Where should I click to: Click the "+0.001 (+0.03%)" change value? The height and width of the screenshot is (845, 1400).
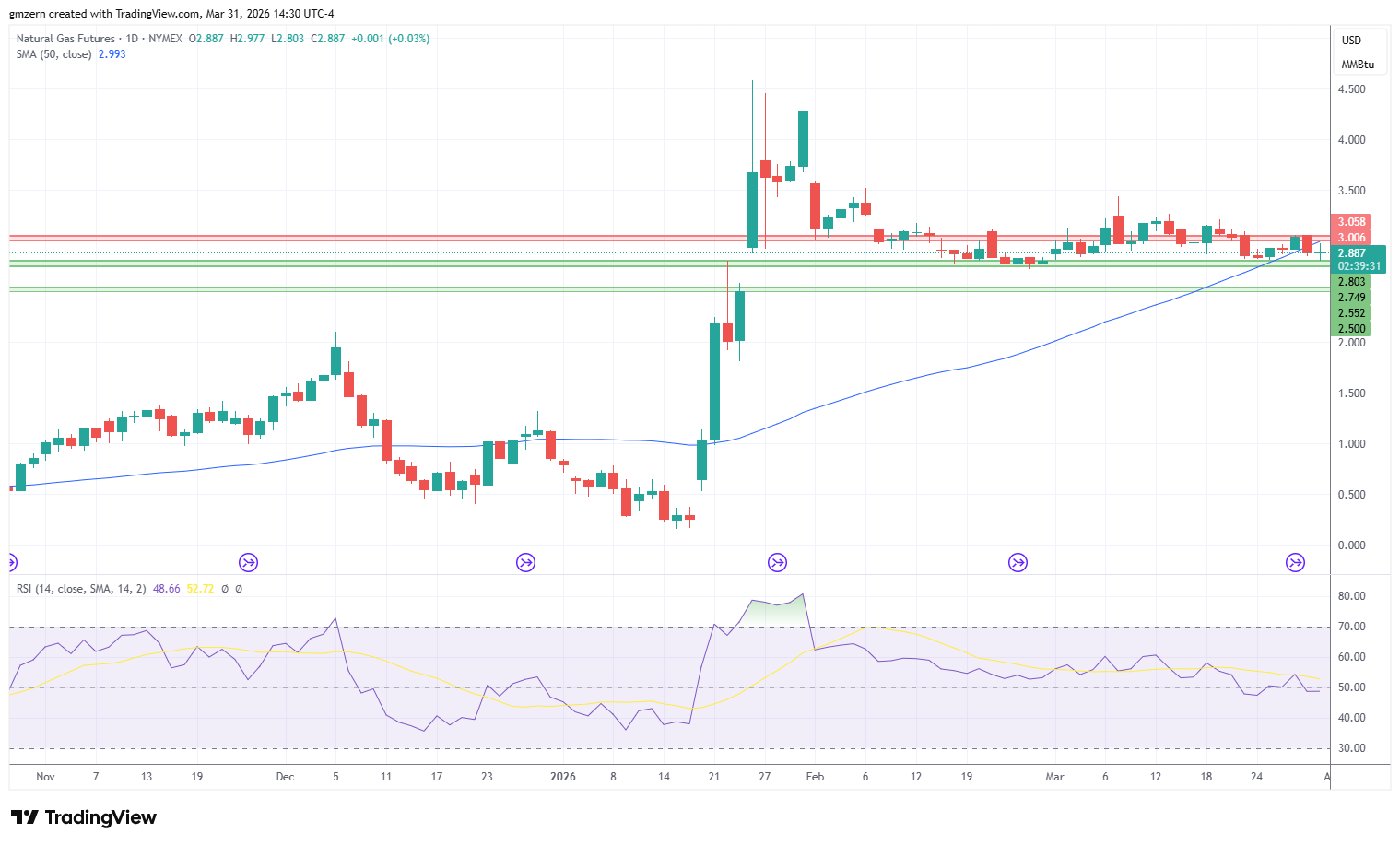(x=390, y=39)
